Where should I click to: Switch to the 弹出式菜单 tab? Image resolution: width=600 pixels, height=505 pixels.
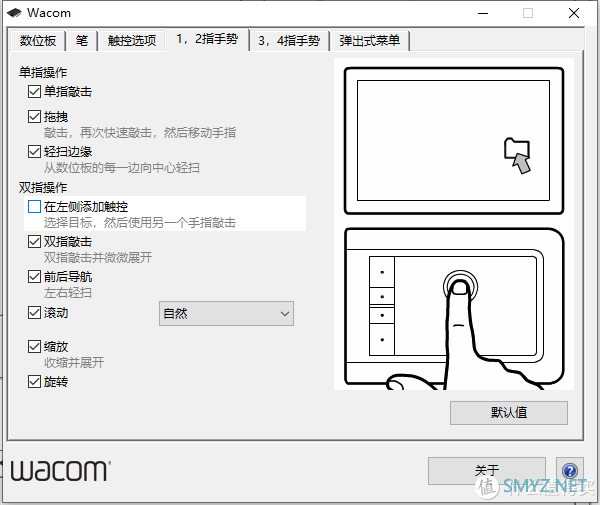click(x=370, y=41)
